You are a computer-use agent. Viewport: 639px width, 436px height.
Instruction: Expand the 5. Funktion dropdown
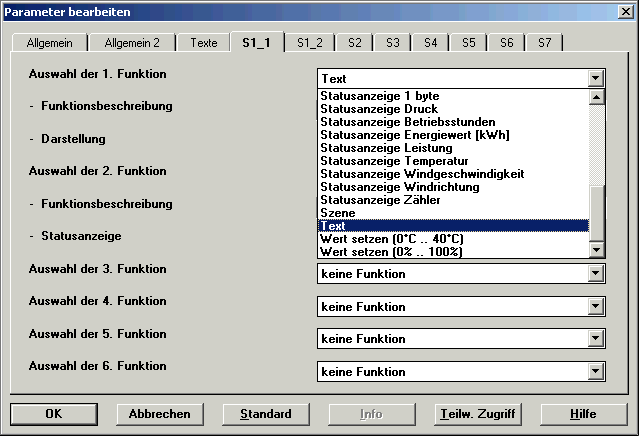click(596, 339)
